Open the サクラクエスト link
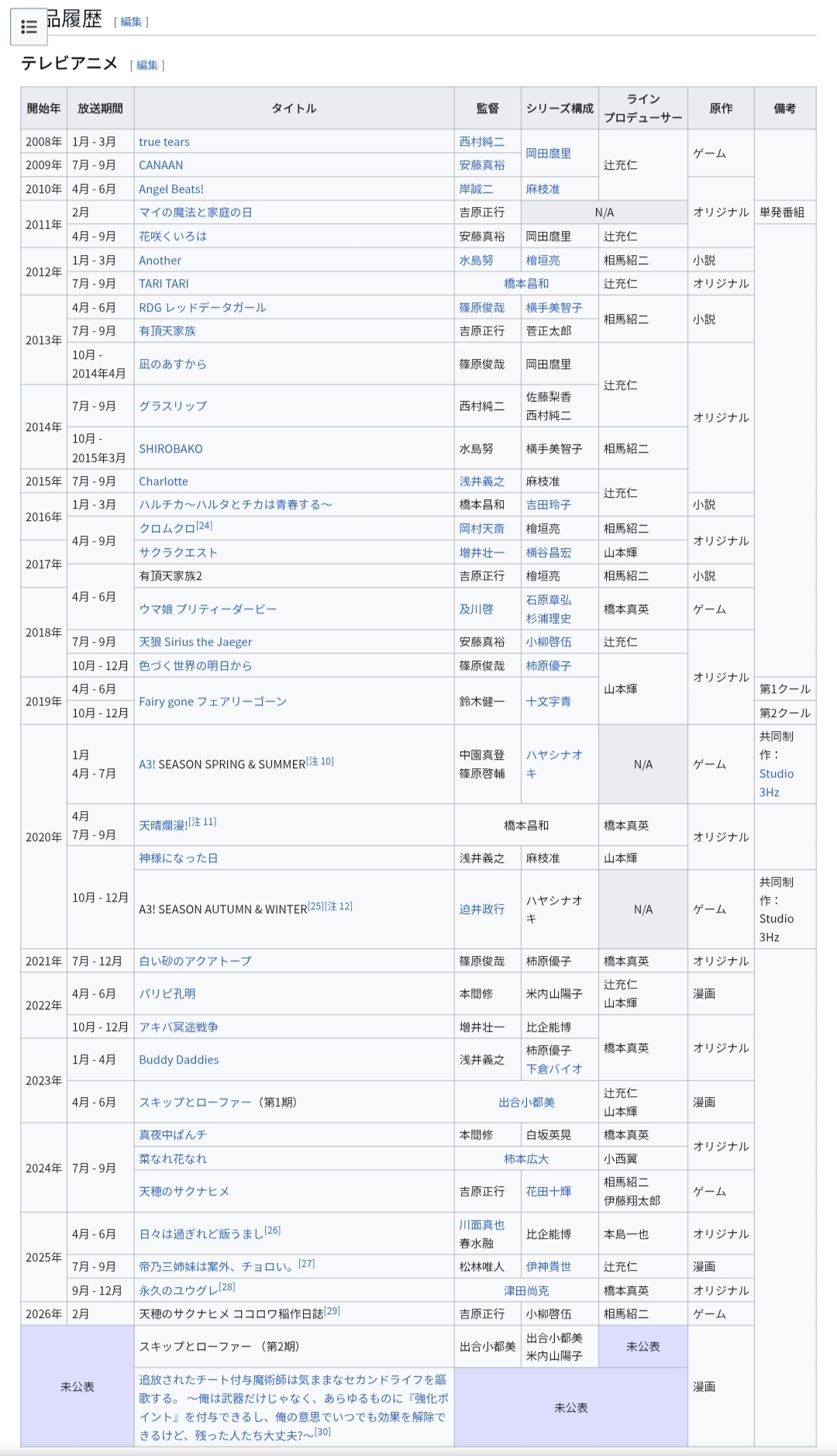 178,553
